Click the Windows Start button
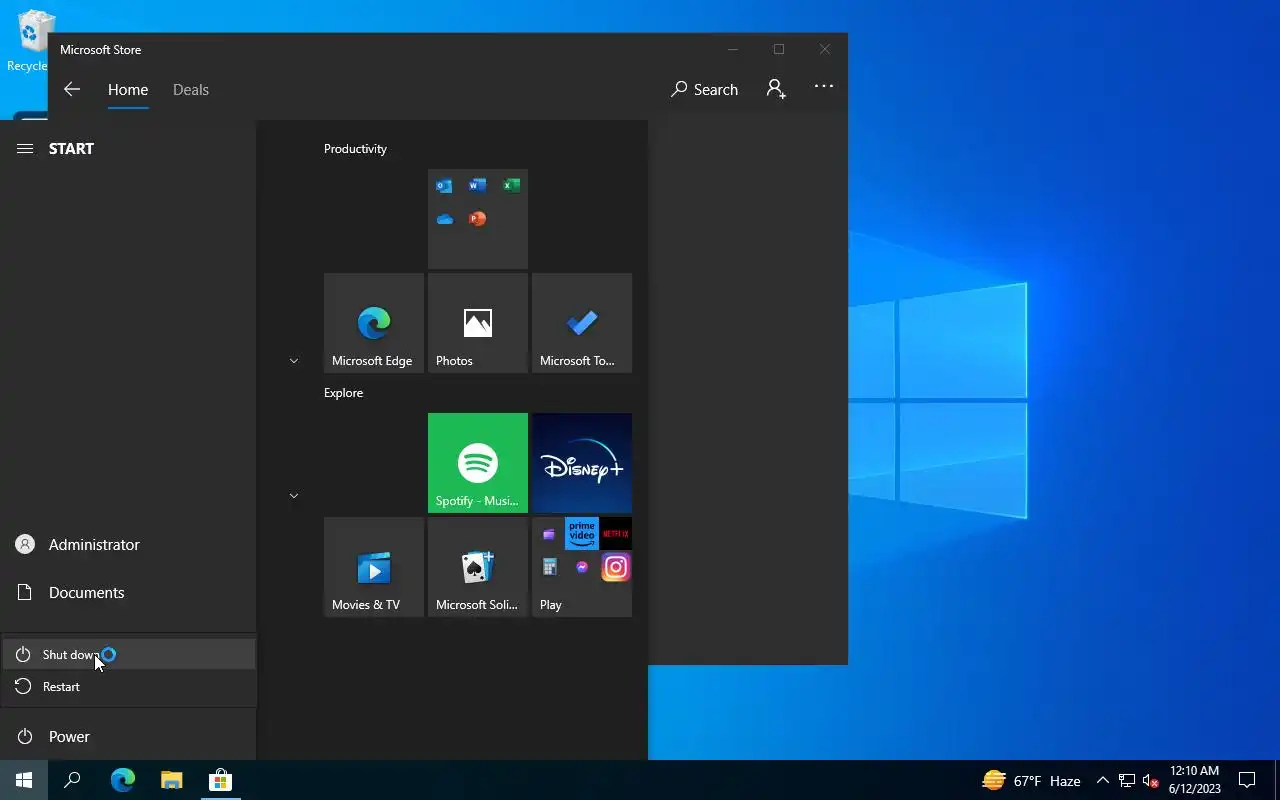Screen dimensions: 1280x800 point(24,780)
